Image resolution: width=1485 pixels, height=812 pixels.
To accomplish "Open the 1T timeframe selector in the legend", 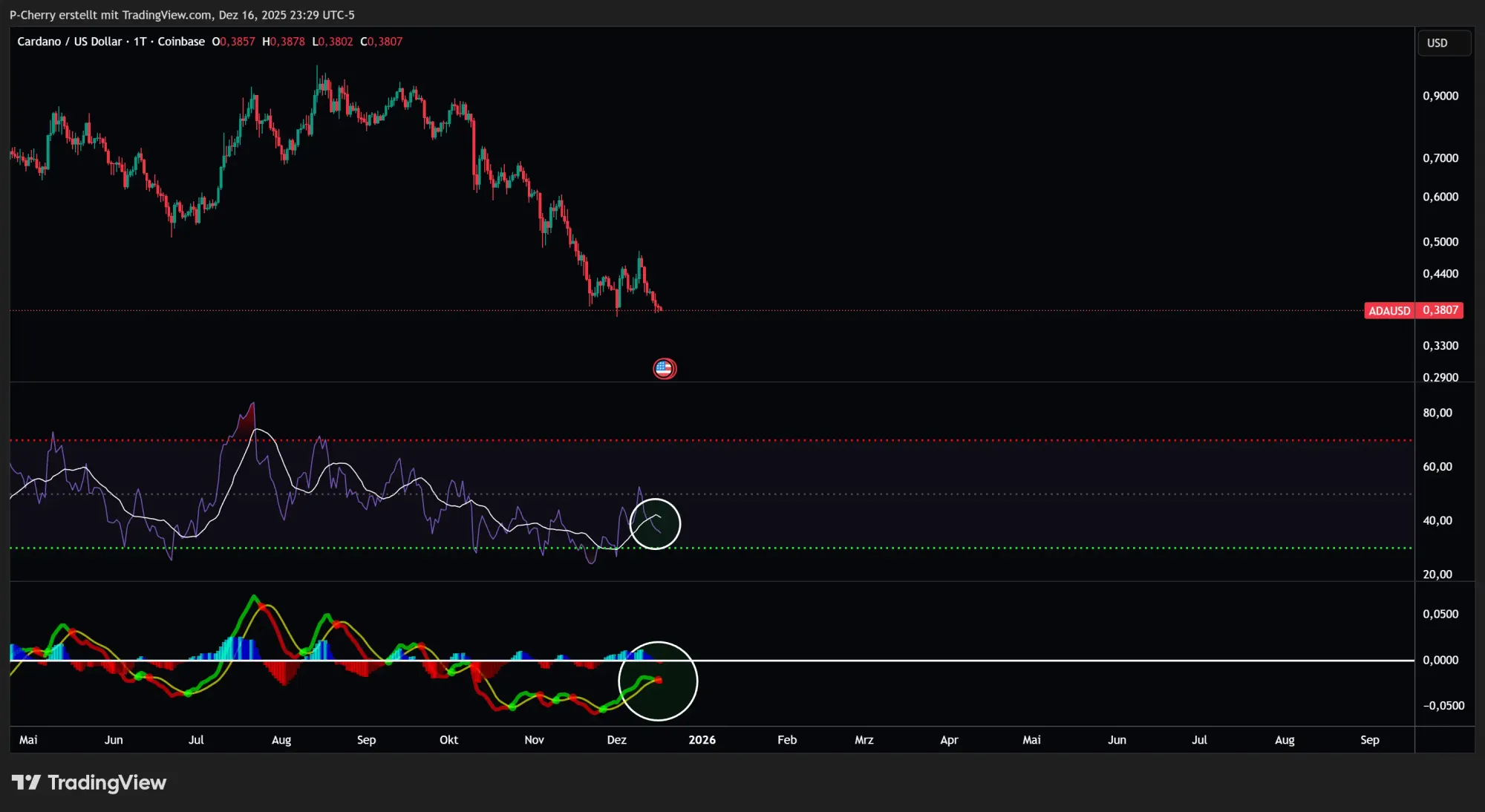I will [x=140, y=42].
